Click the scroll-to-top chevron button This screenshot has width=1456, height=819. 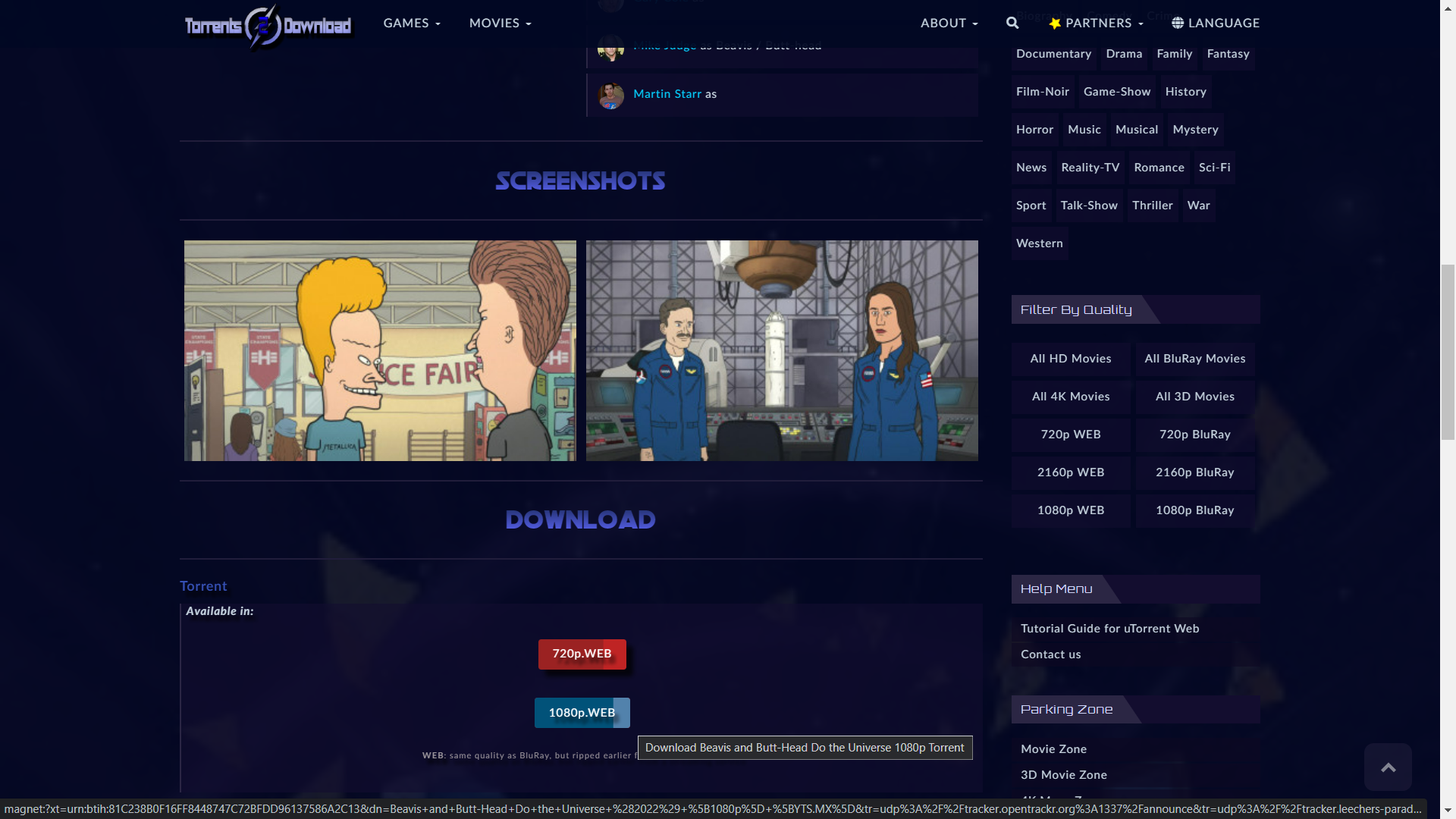pyautogui.click(x=1388, y=767)
